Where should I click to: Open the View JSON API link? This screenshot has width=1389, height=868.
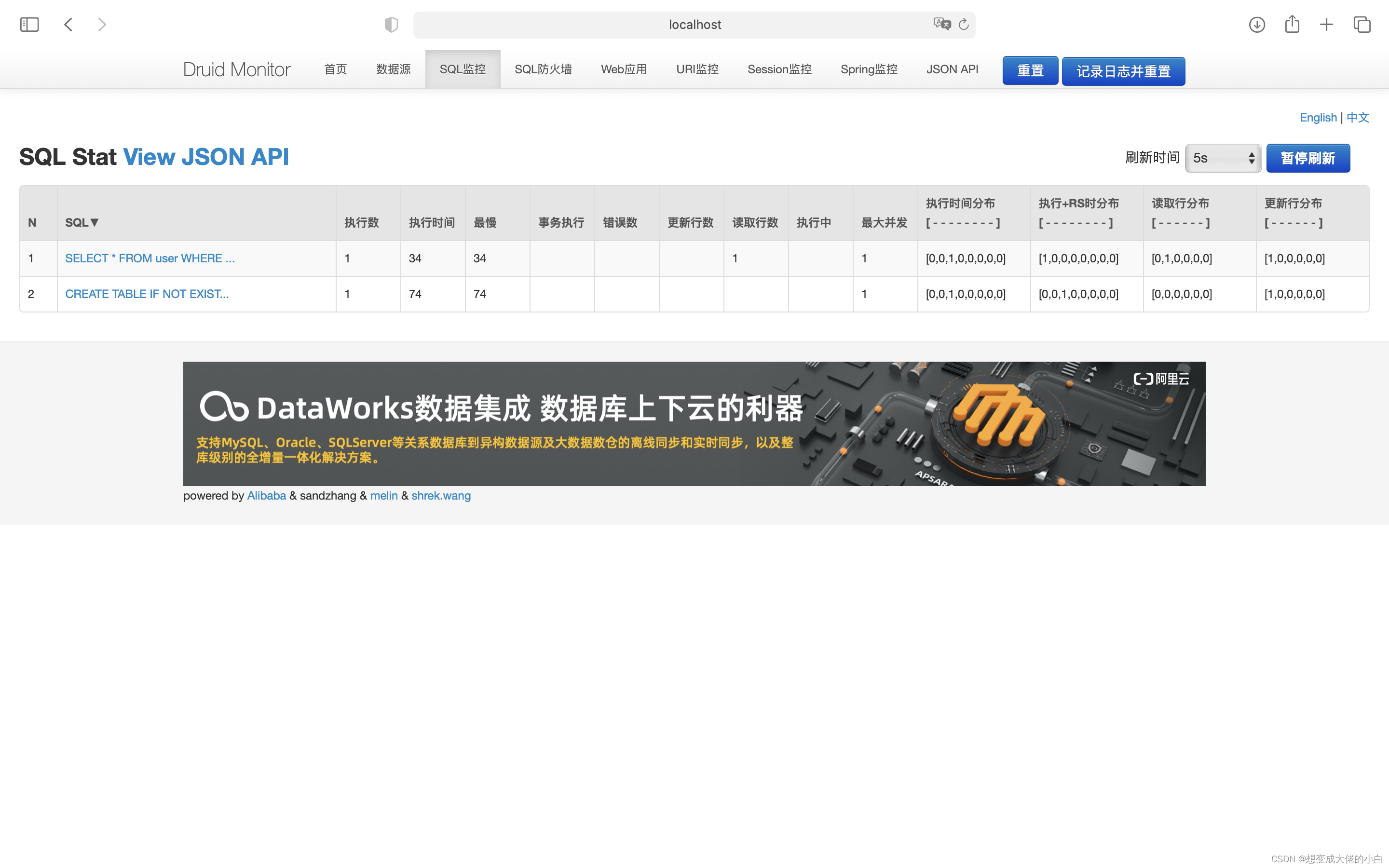(x=206, y=157)
